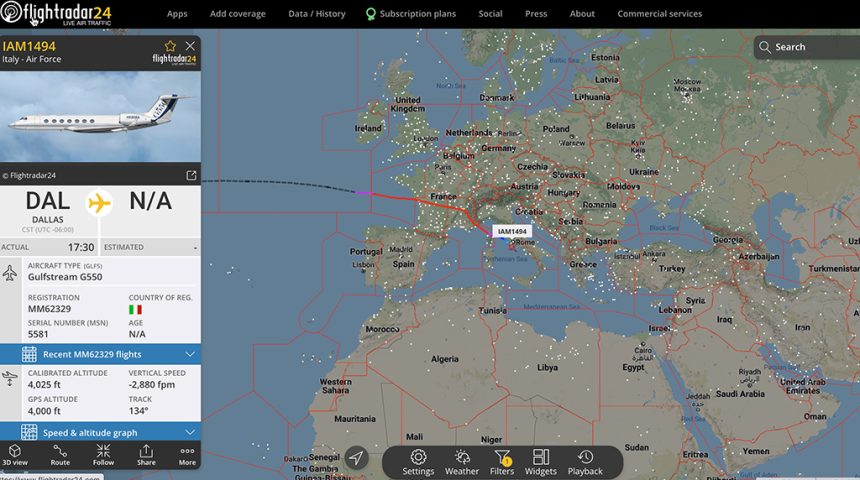Open the More options menu

(x=187, y=455)
